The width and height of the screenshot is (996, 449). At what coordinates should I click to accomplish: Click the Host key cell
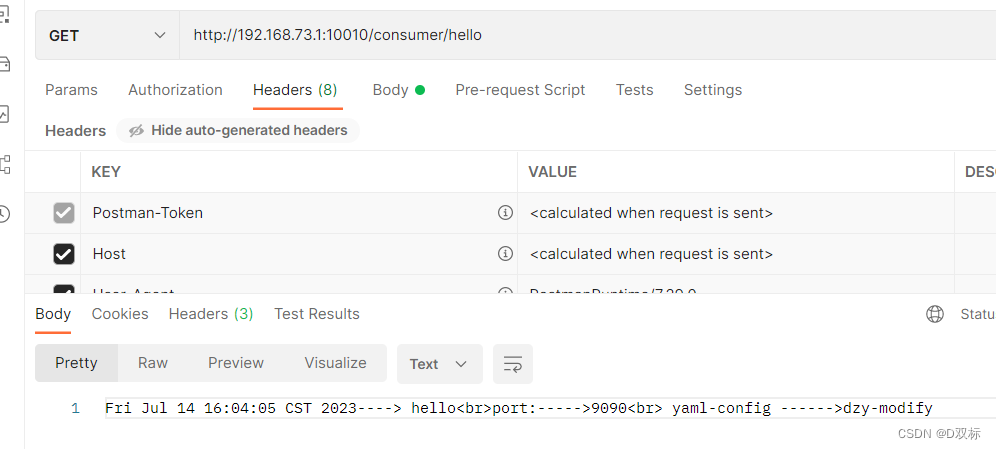(299, 254)
